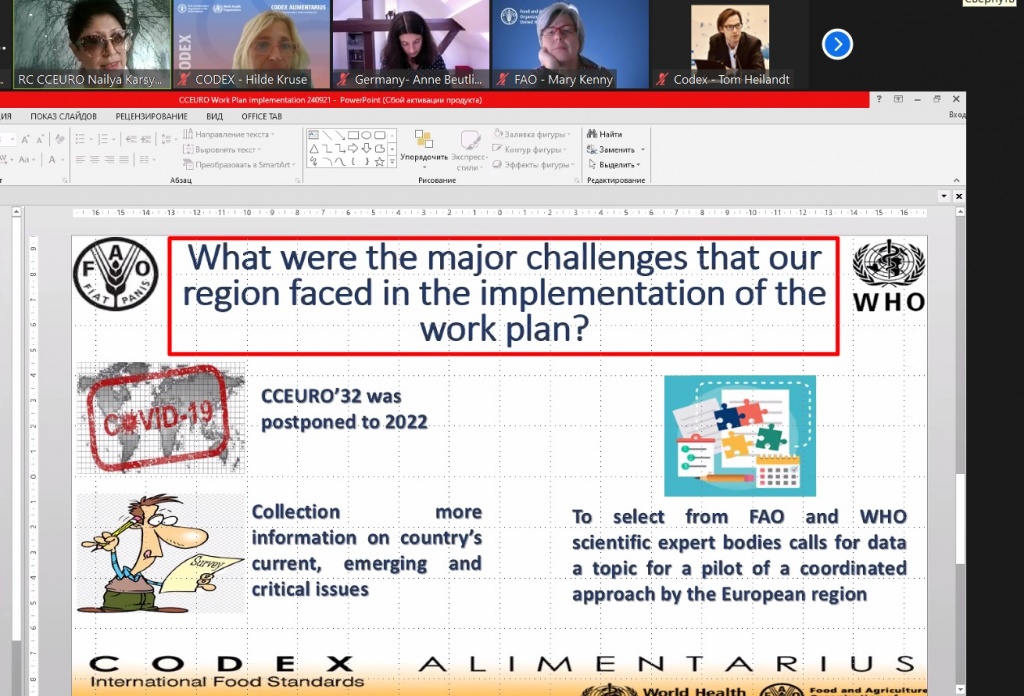Select the rectangle shape in shapes gallery
This screenshot has height=696, width=1024.
tap(353, 135)
